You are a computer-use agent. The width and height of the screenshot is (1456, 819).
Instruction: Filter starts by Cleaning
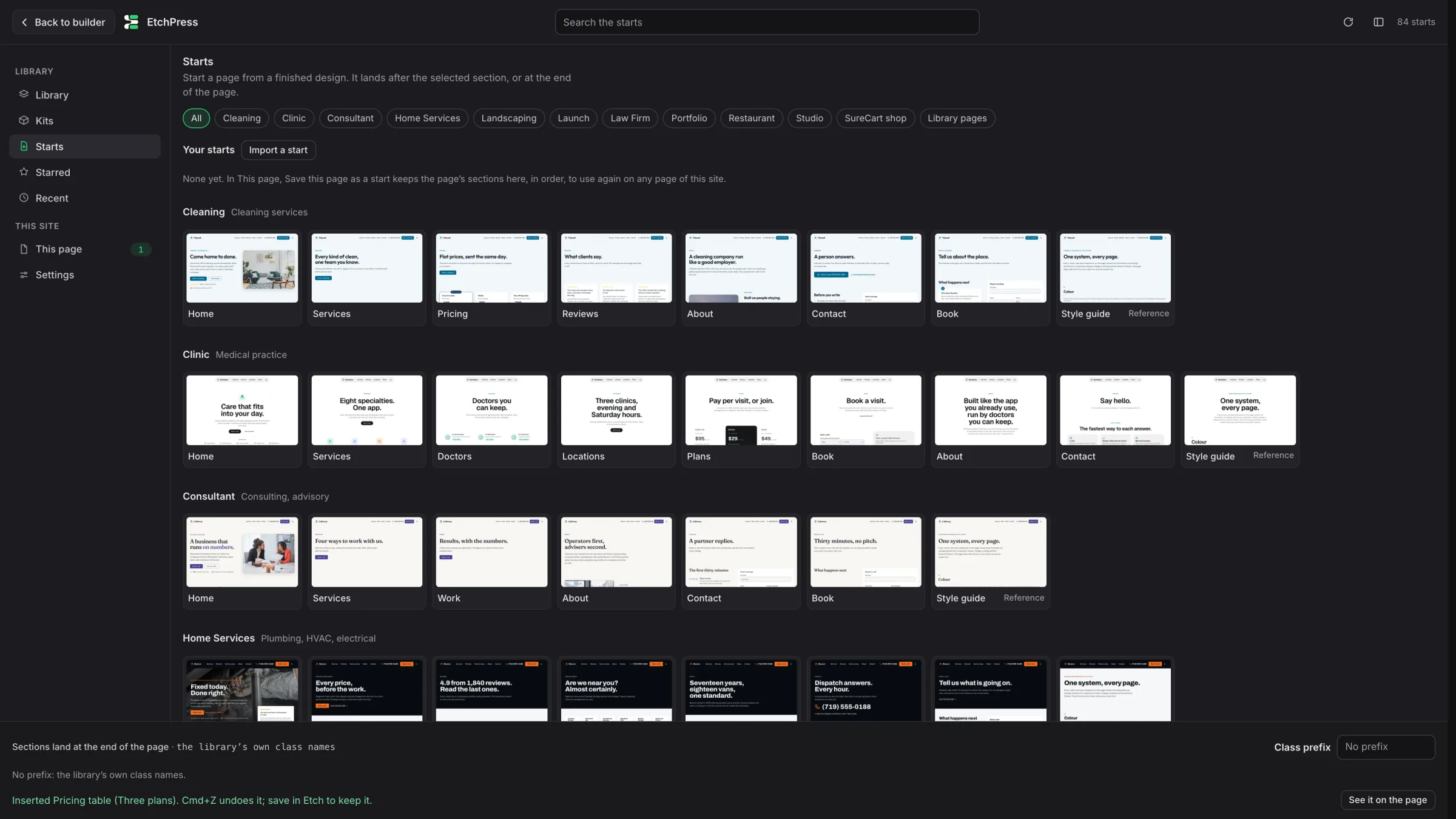pyautogui.click(x=241, y=118)
